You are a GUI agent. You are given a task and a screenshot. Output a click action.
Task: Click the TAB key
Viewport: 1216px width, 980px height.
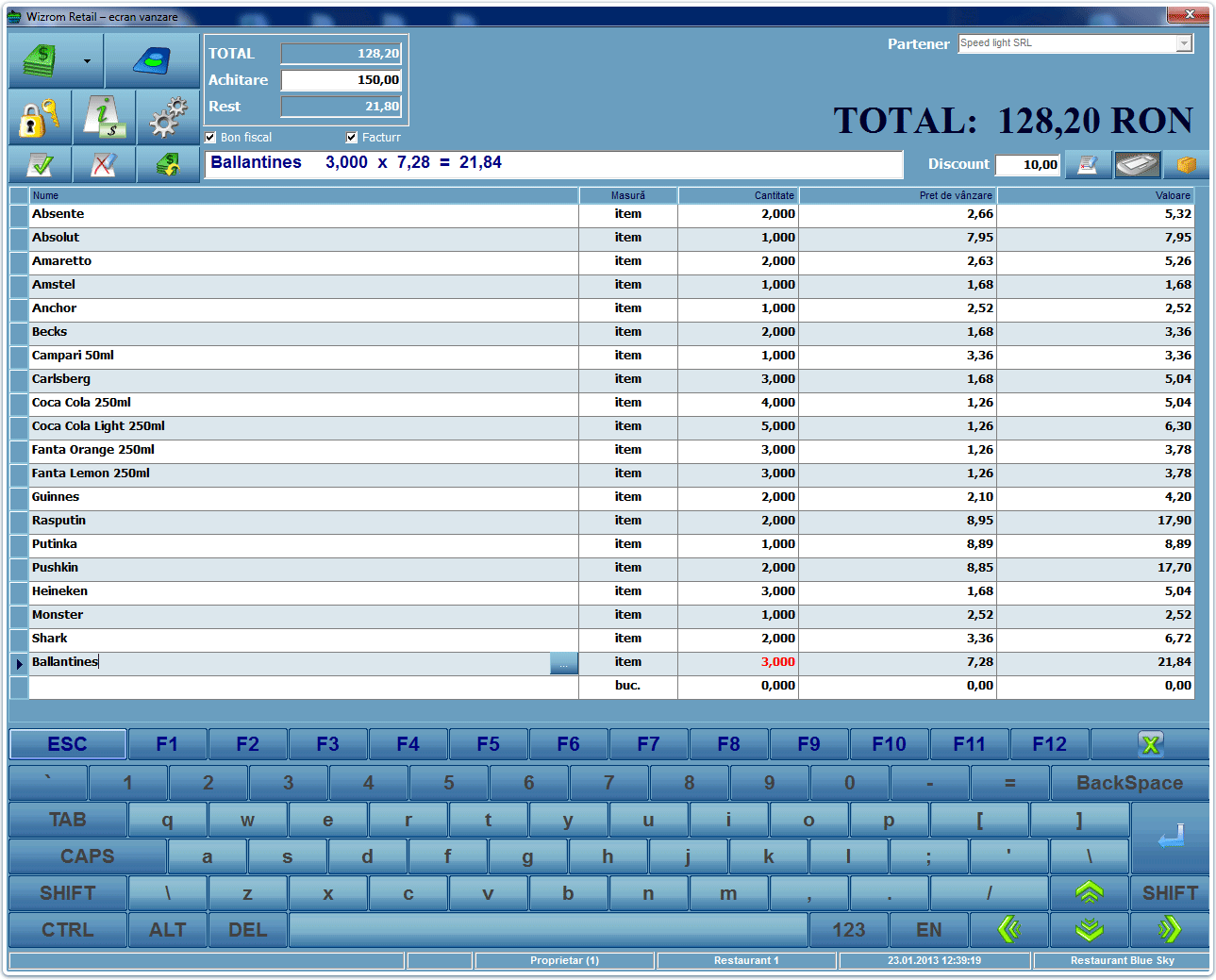click(68, 820)
